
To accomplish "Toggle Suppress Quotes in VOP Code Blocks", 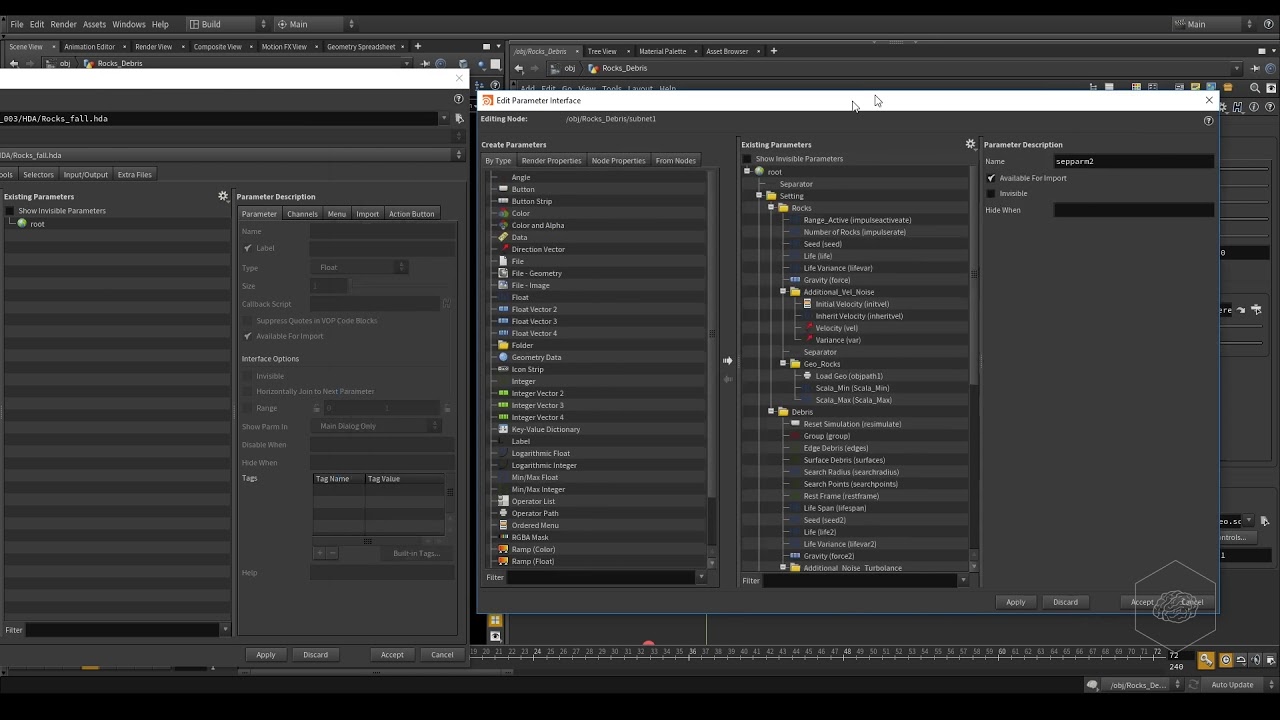I will pyautogui.click(x=248, y=321).
